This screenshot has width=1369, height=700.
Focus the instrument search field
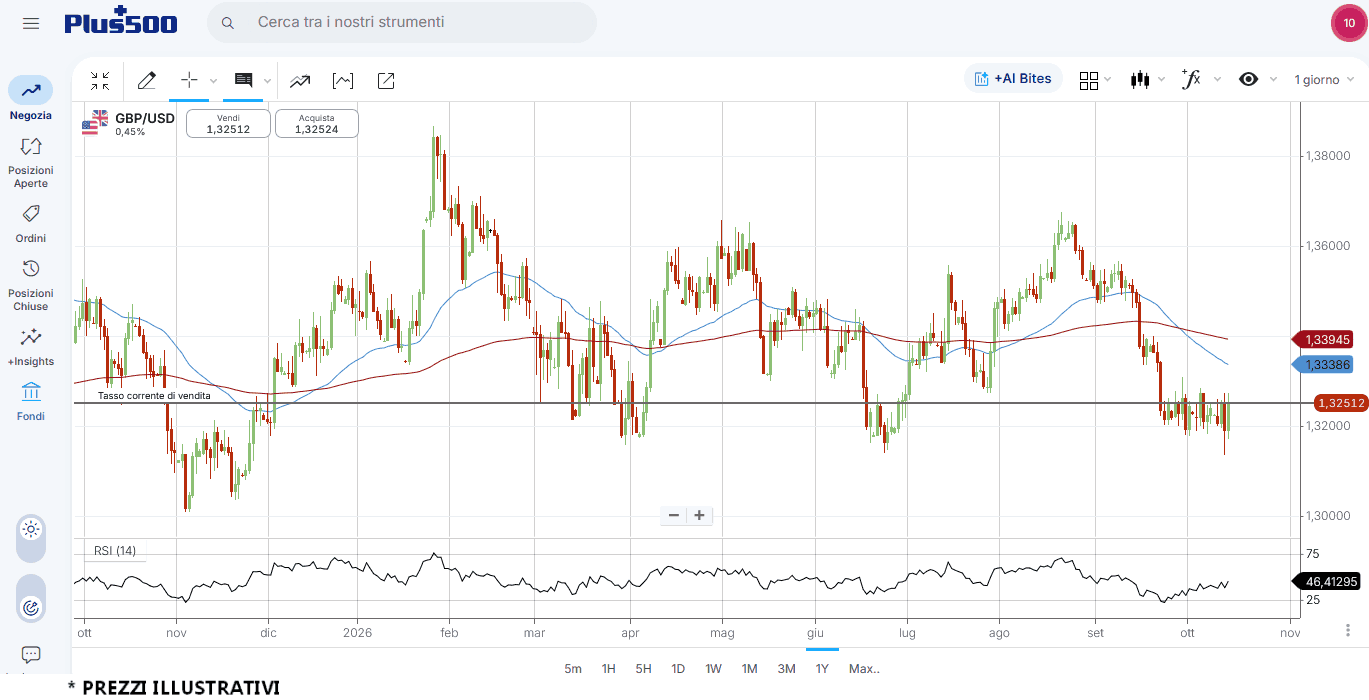point(401,22)
